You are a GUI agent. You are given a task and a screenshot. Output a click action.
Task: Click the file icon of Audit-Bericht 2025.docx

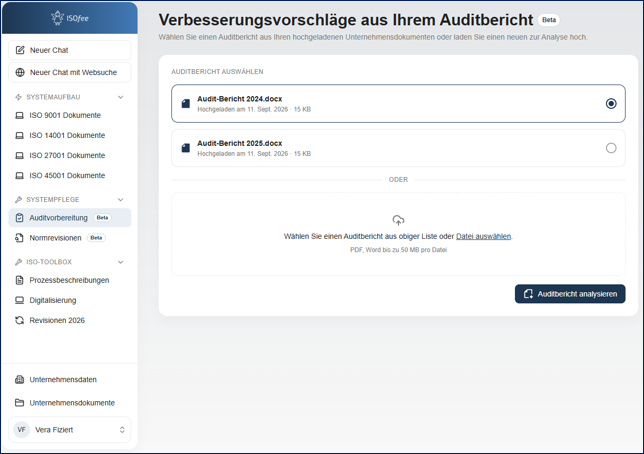click(186, 148)
